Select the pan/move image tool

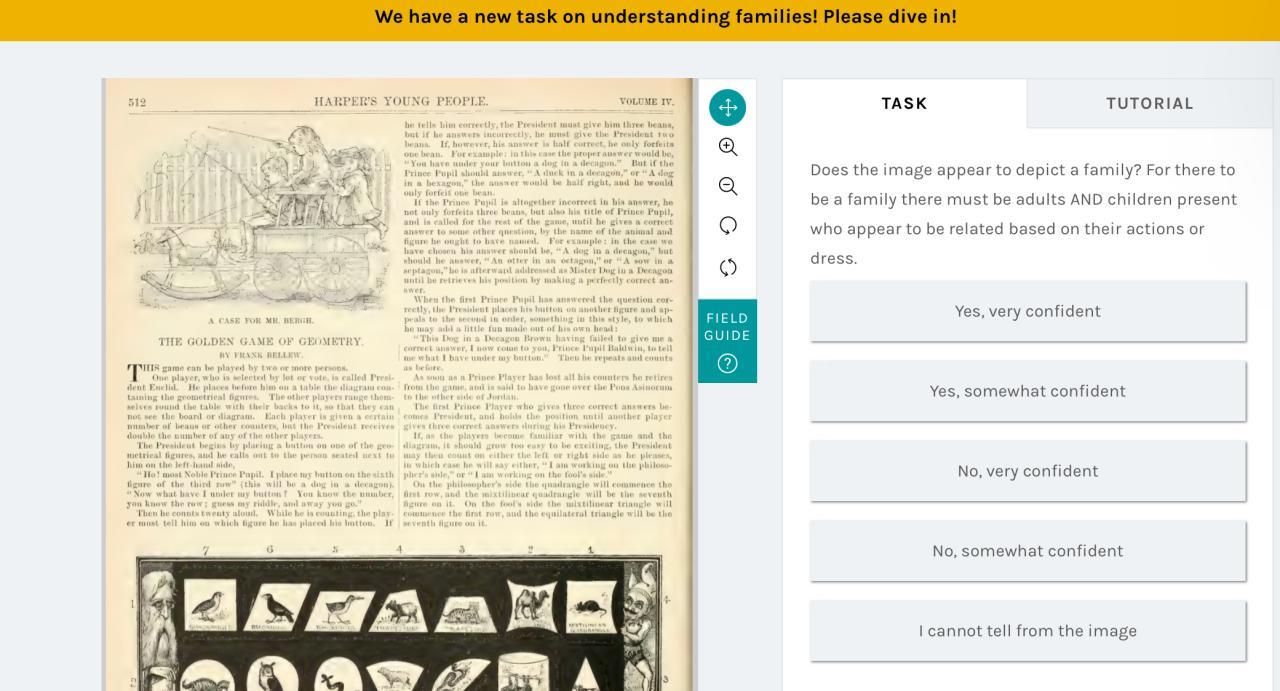(x=727, y=107)
